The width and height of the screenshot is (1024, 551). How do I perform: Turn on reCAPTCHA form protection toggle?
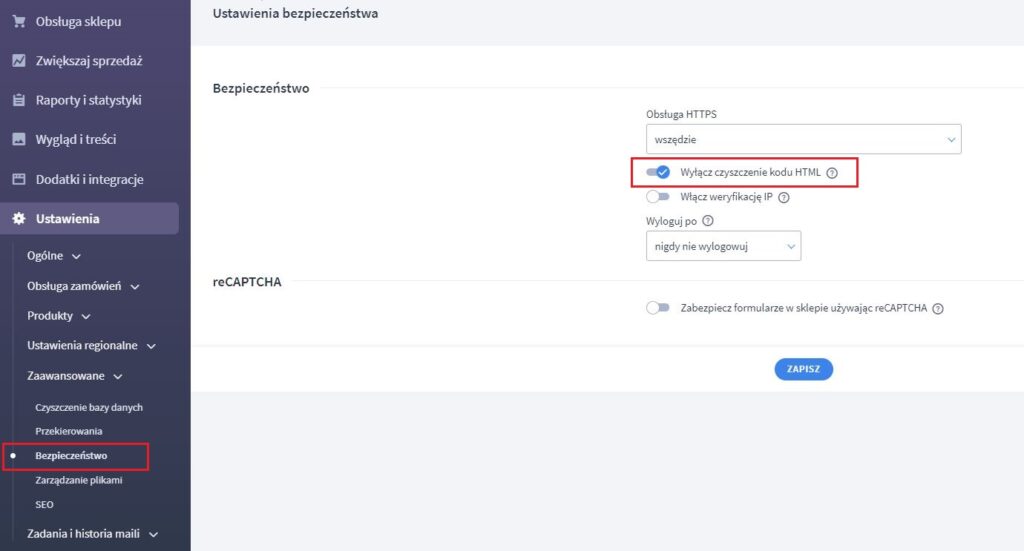pos(658,308)
